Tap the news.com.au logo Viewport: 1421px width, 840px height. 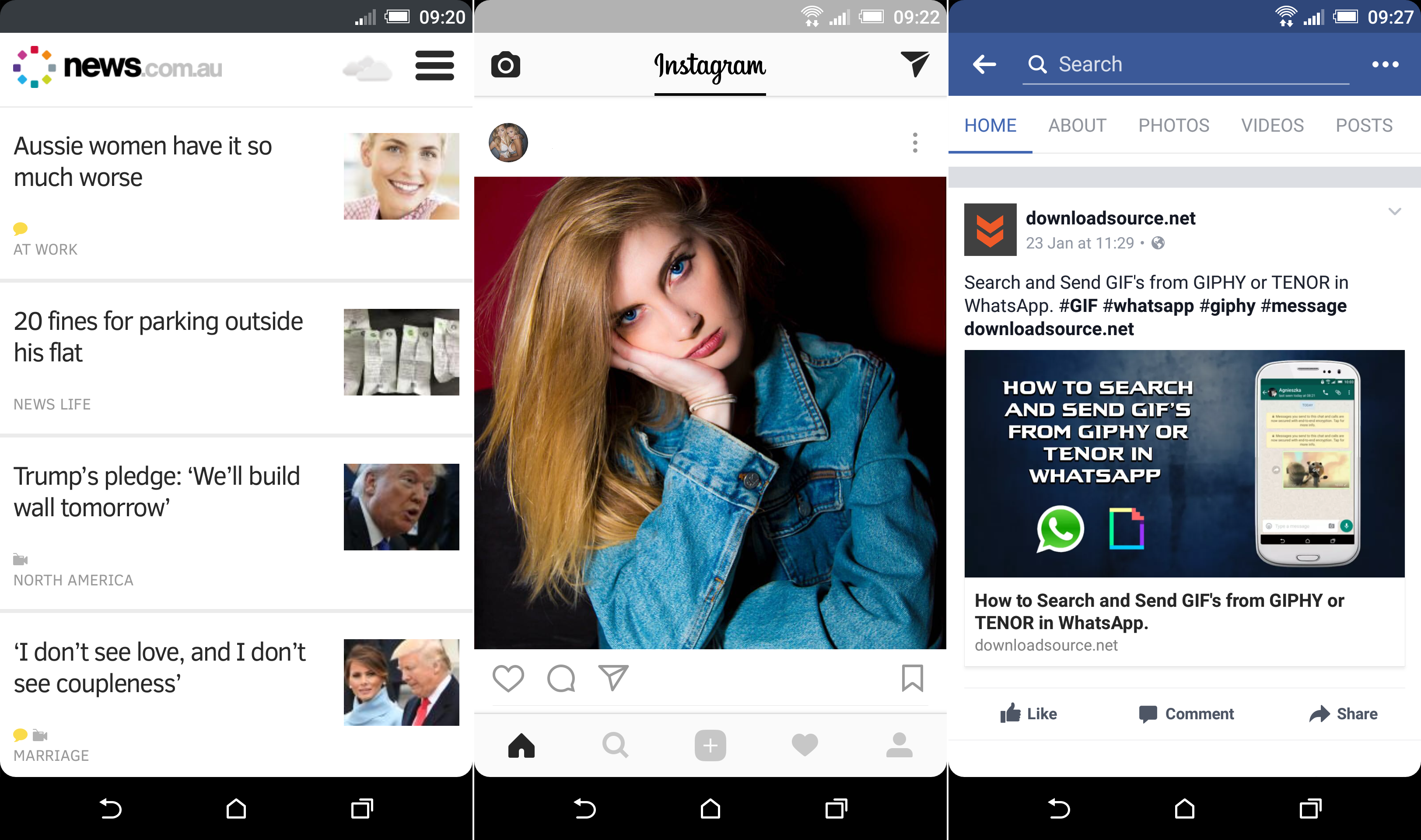pos(118,67)
